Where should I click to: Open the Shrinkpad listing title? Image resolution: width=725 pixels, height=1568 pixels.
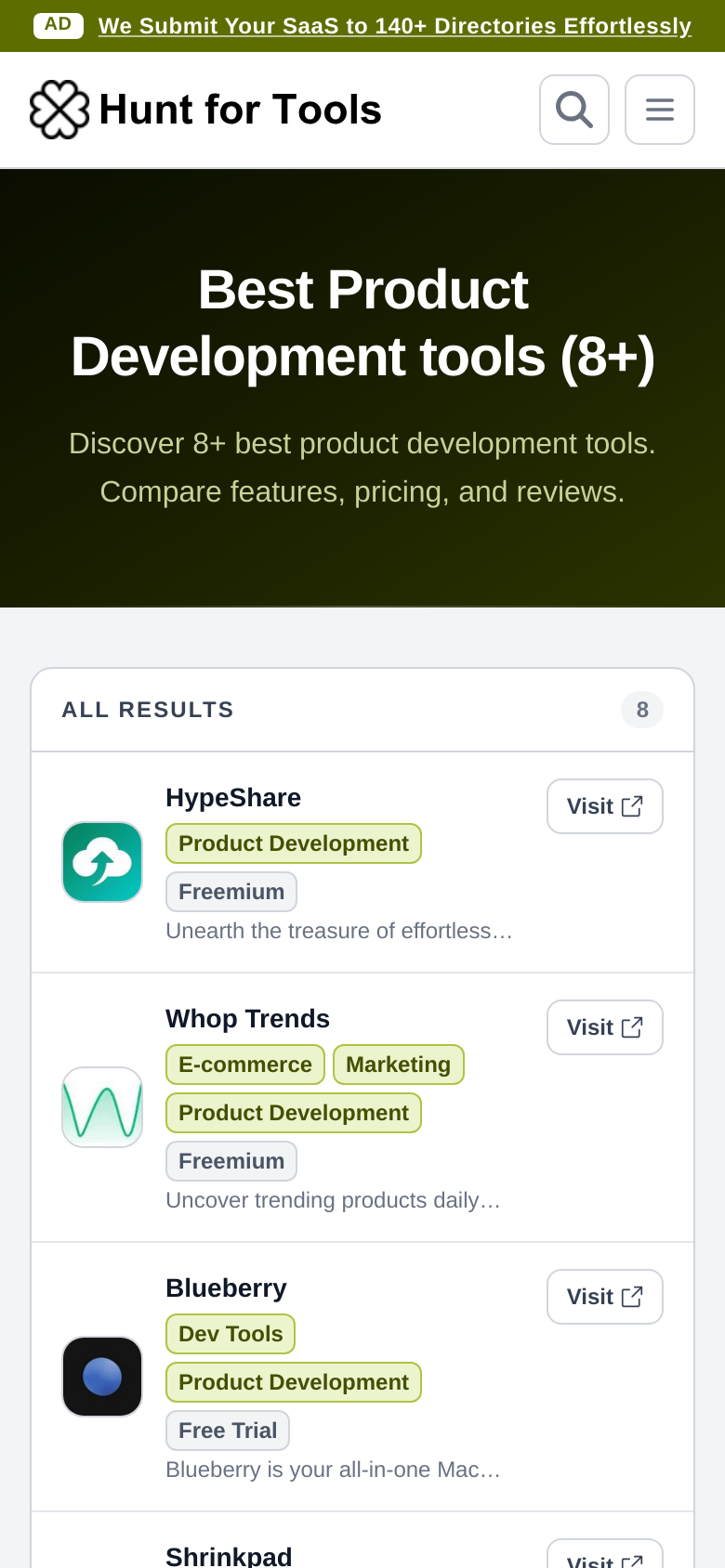click(229, 1556)
